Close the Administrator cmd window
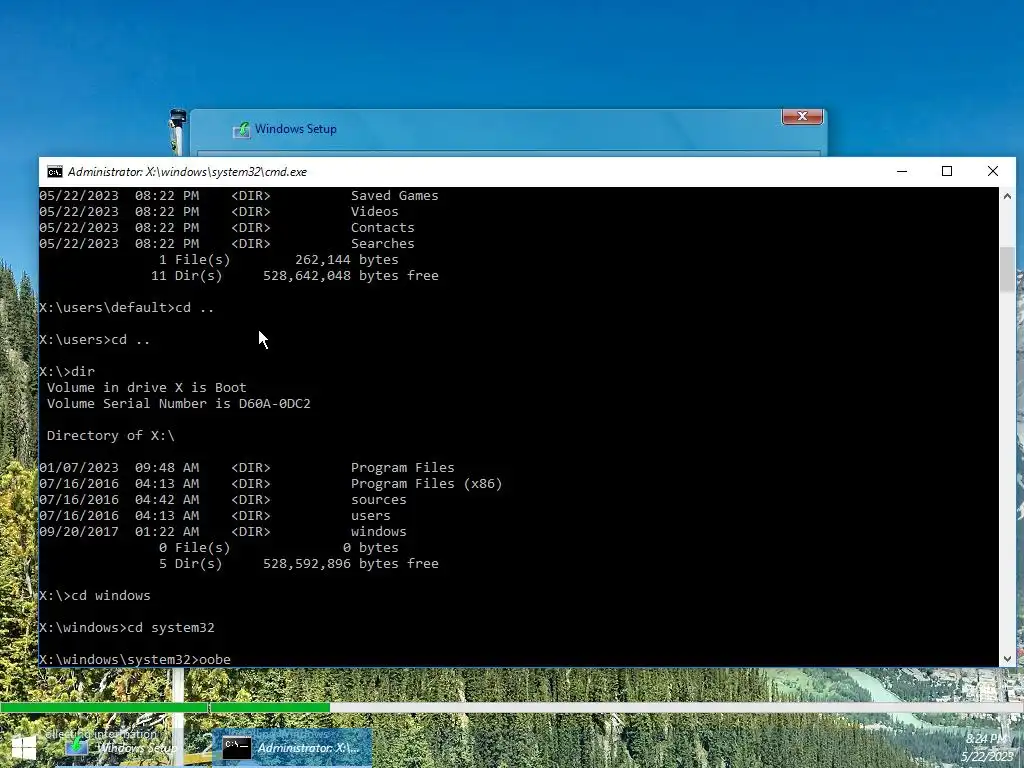Image resolution: width=1024 pixels, height=768 pixels. (x=993, y=171)
